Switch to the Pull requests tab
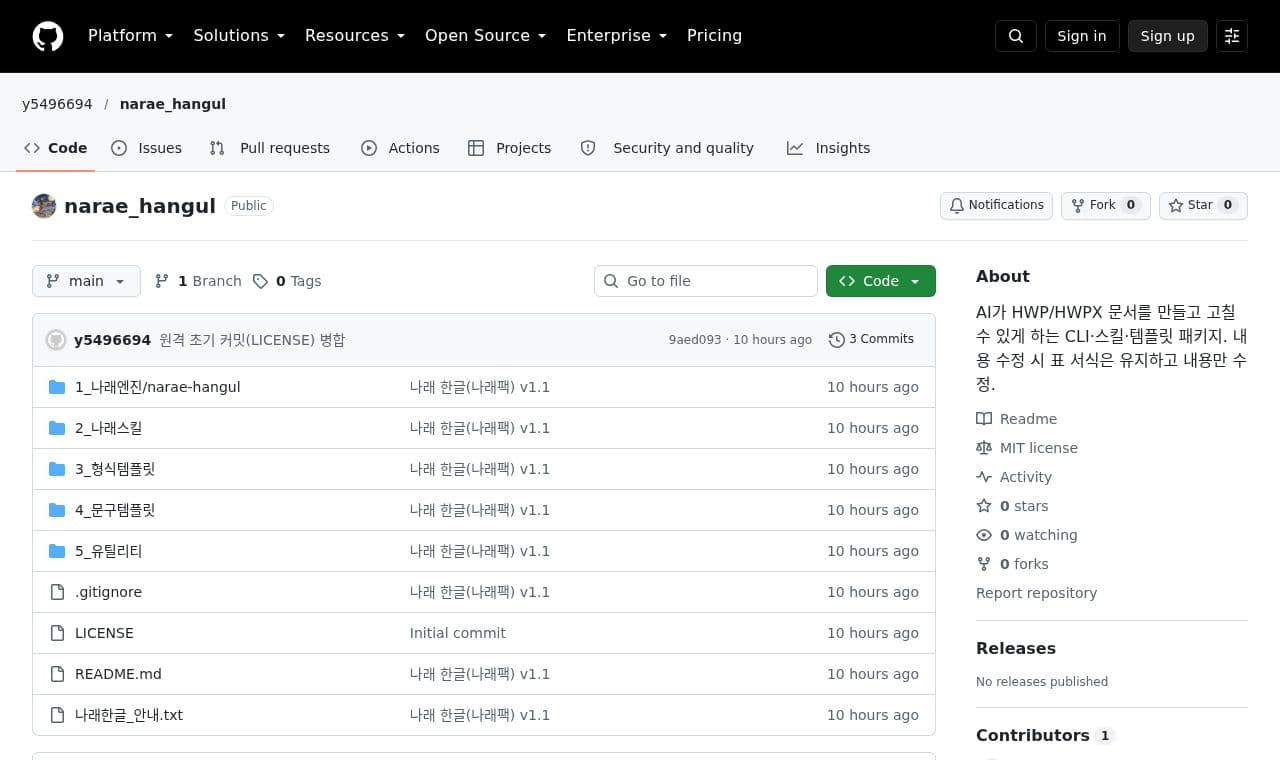Screen dimensions: 1280x760 tap(270, 148)
